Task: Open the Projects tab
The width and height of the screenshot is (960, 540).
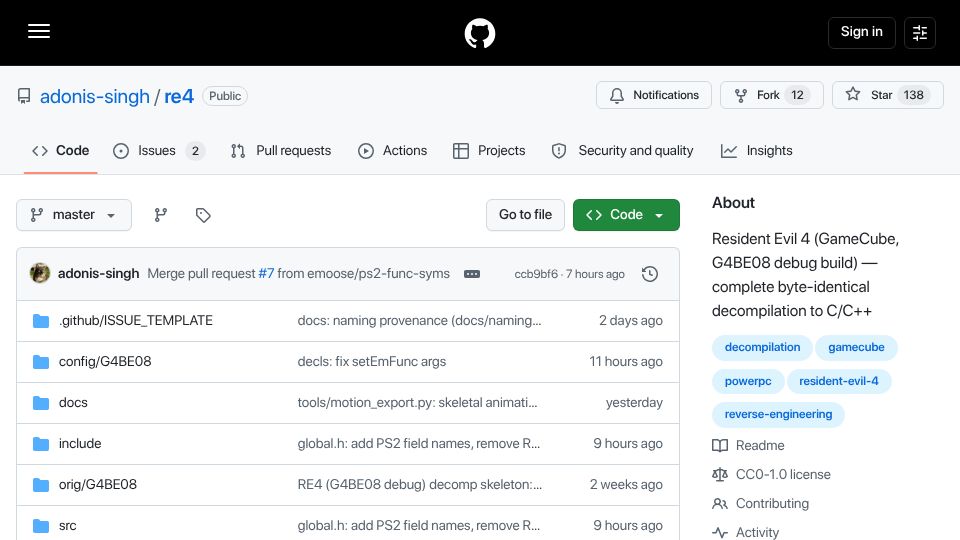Action: coord(489,151)
